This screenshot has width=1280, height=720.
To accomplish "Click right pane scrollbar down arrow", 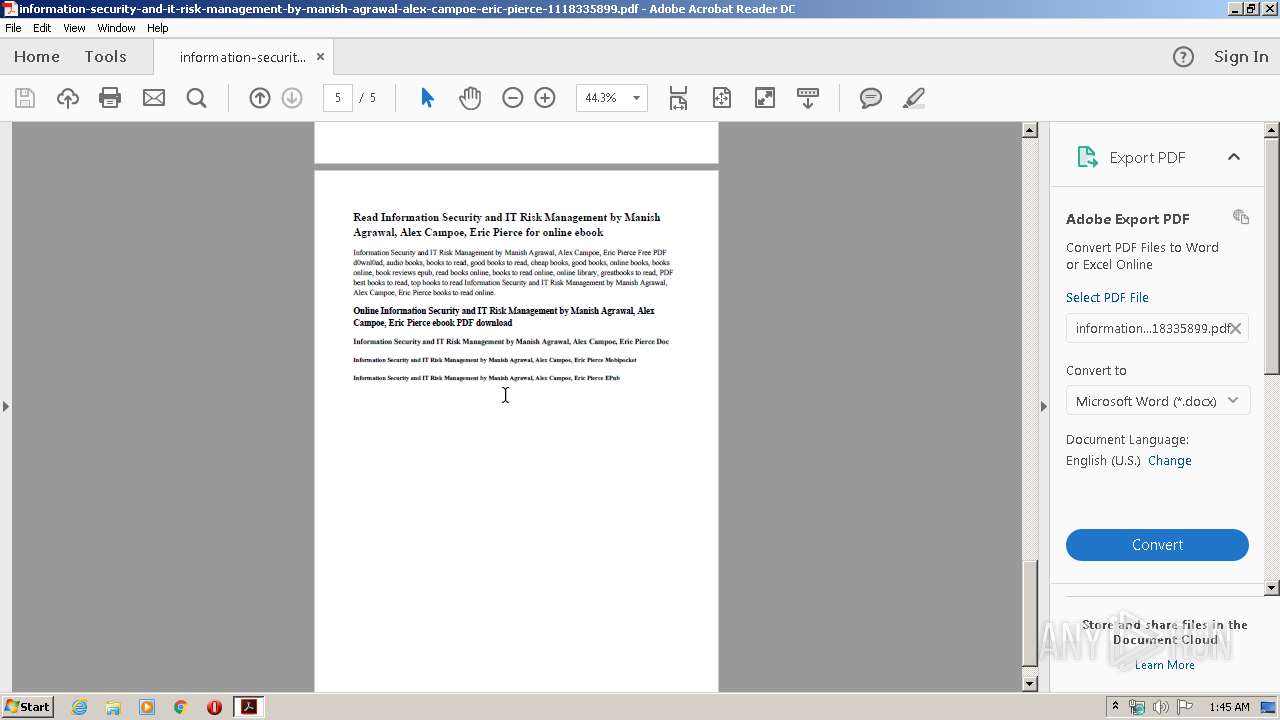I will [1272, 588].
